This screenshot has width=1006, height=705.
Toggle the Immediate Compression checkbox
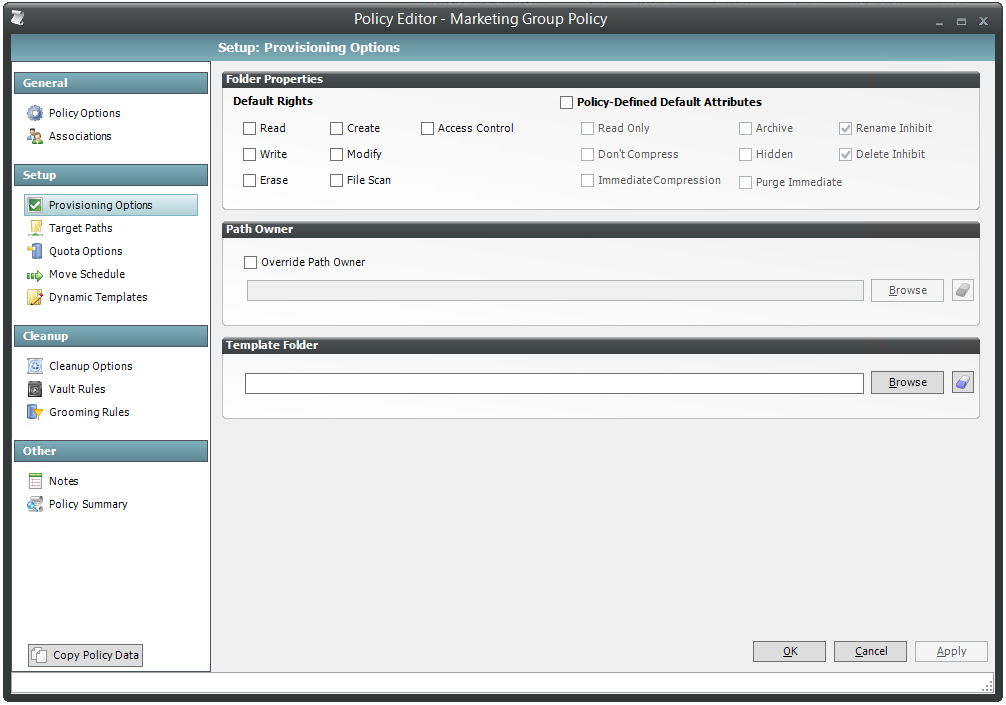pos(587,181)
